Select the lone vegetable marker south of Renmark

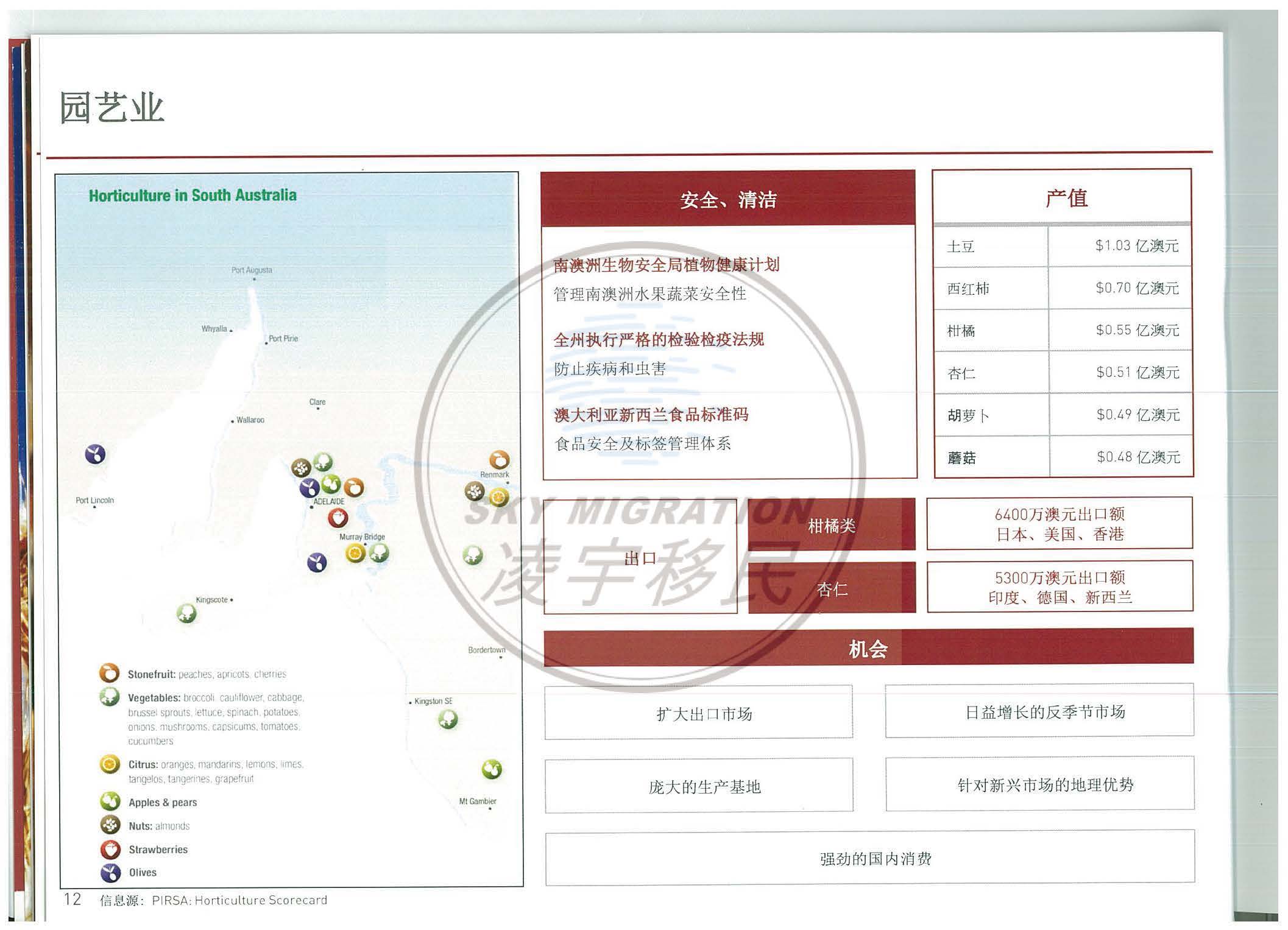pyautogui.click(x=473, y=555)
